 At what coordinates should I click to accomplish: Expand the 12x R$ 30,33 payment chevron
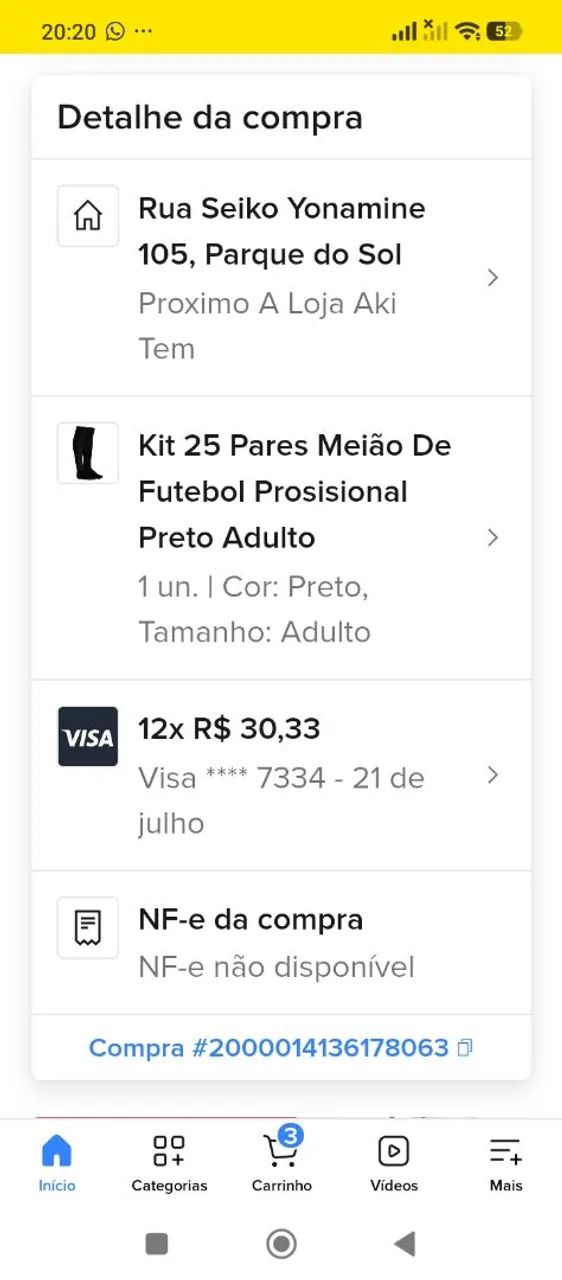[492, 775]
